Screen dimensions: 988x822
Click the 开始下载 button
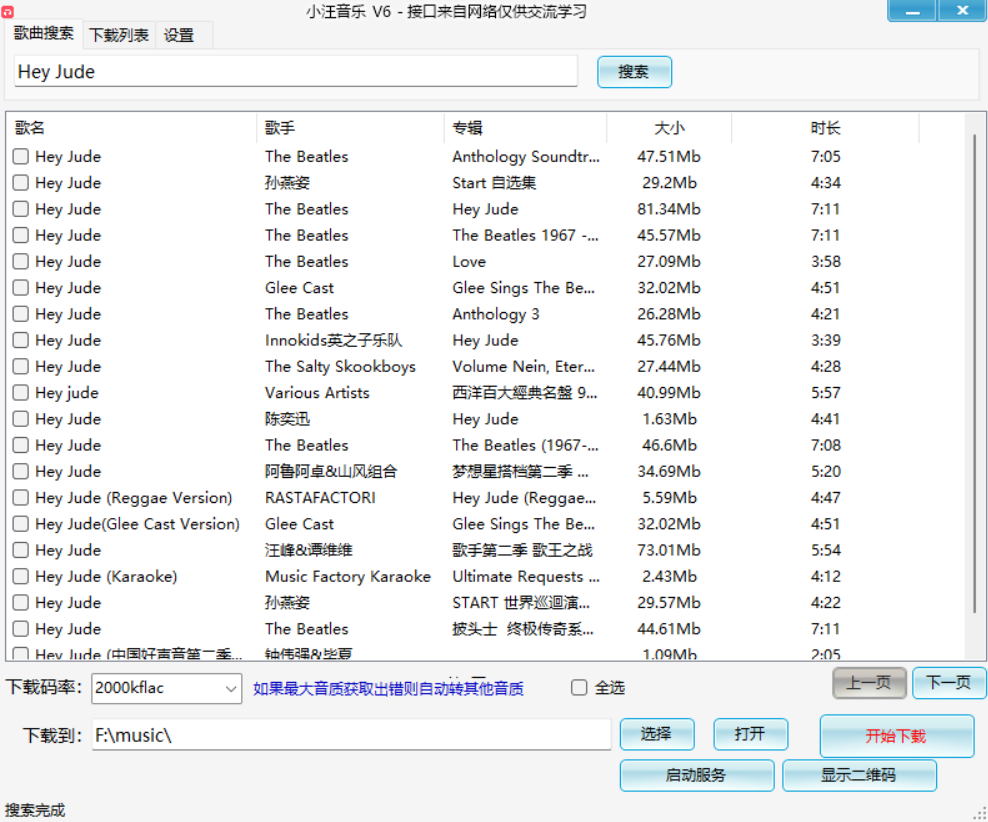(896, 736)
